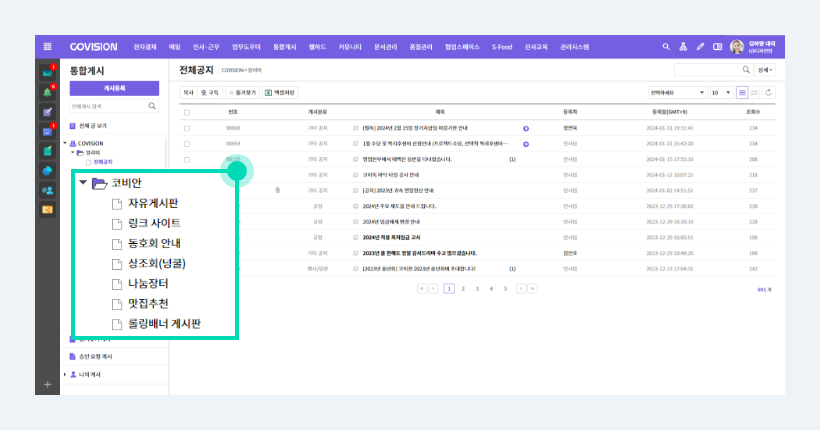Open post '2024년 적용 최저임금 고시'
The image size is (820, 430).
(391, 237)
